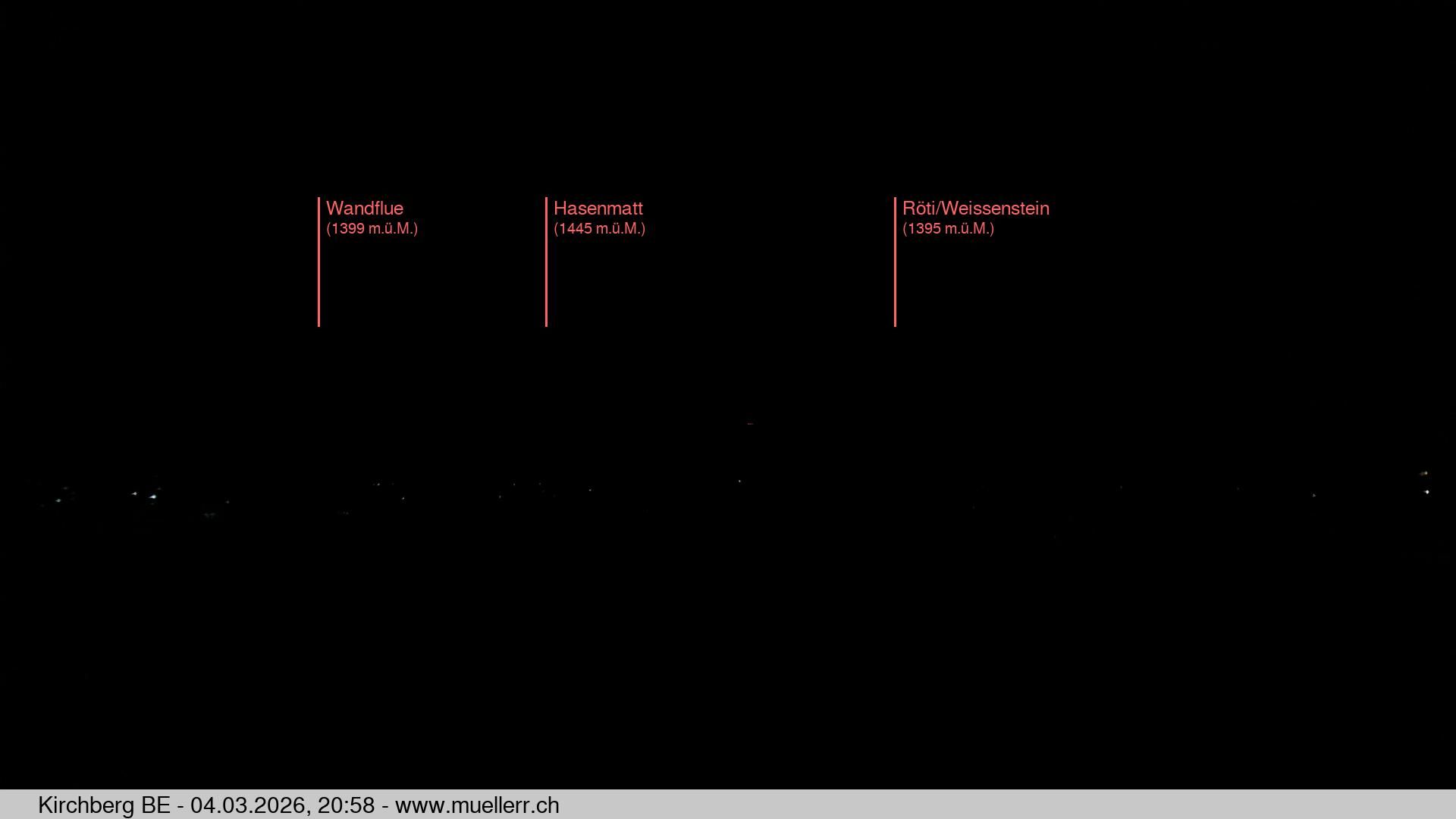Click the vertical marker line below Wandflue
This screenshot has height=819, width=1456.
coord(318,281)
